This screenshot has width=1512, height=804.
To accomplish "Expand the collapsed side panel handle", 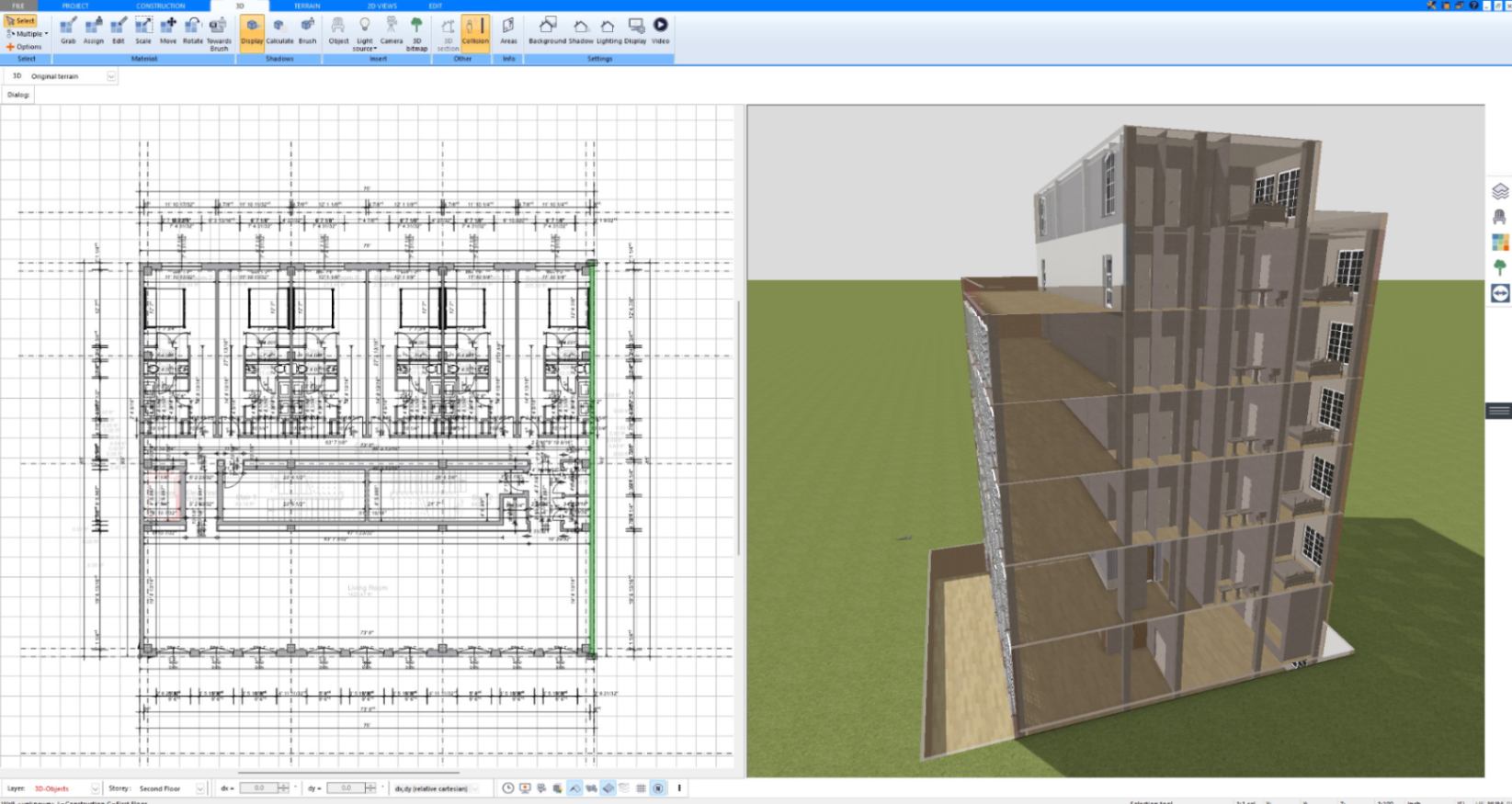I will (x=1498, y=411).
